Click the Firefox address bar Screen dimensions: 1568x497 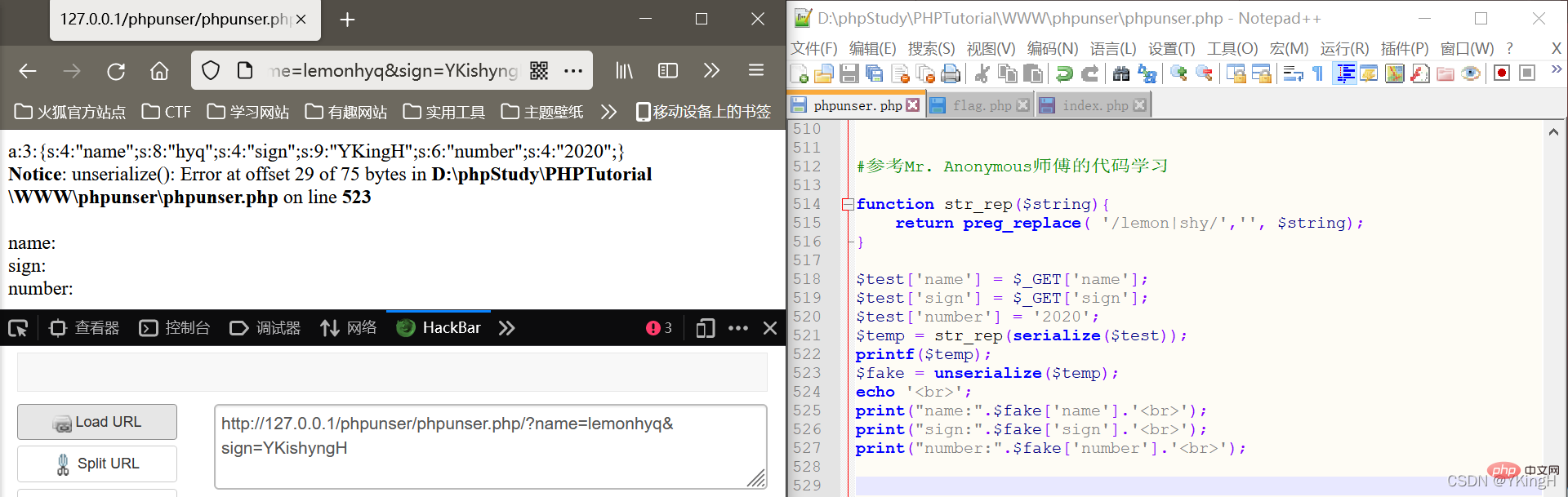(x=392, y=71)
